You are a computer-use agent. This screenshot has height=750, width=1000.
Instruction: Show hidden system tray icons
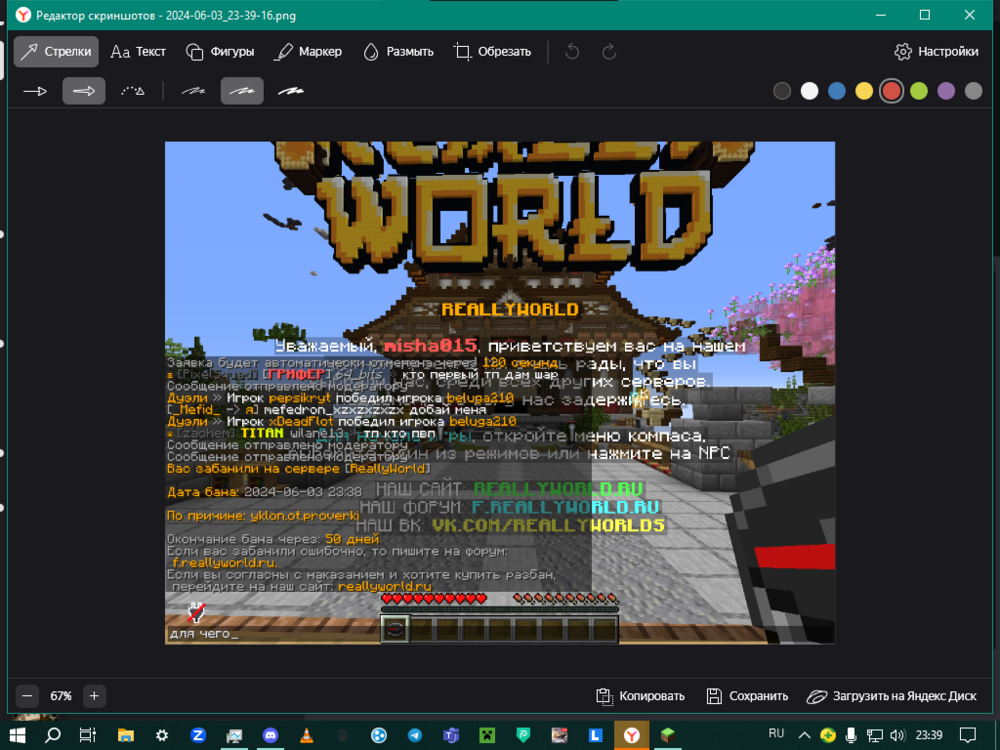pyautogui.click(x=805, y=735)
